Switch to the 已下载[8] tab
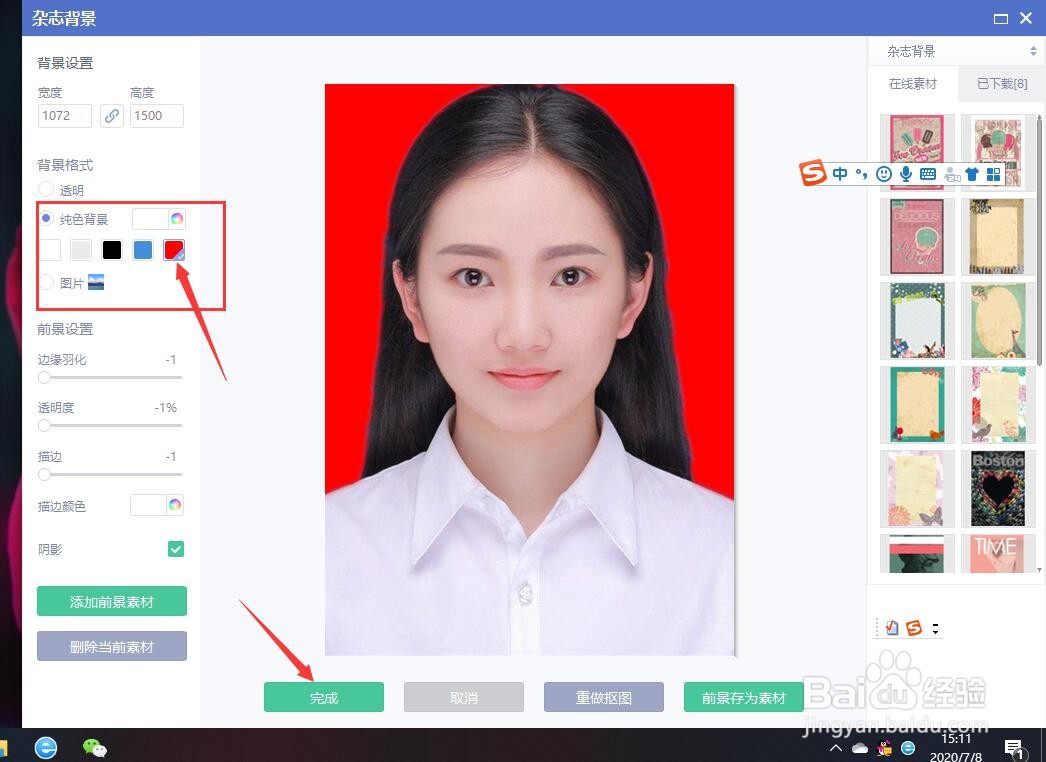 (x=1000, y=84)
